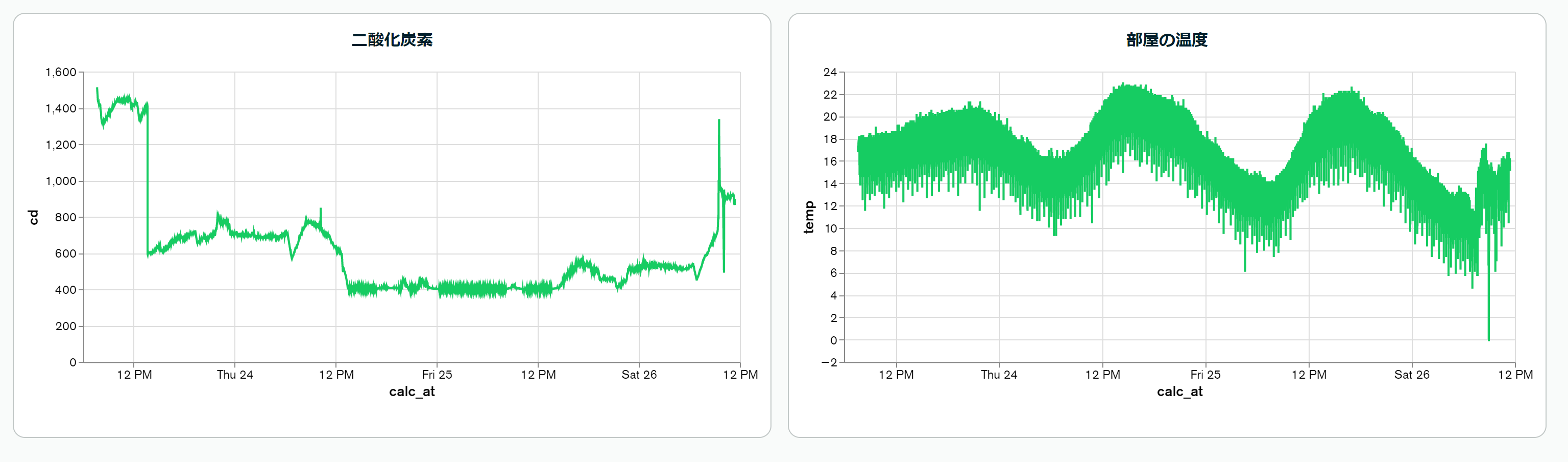Select Sat 26 tick on 部屋の温度 chart
This screenshot has height=462, width=1568.
(x=1412, y=374)
